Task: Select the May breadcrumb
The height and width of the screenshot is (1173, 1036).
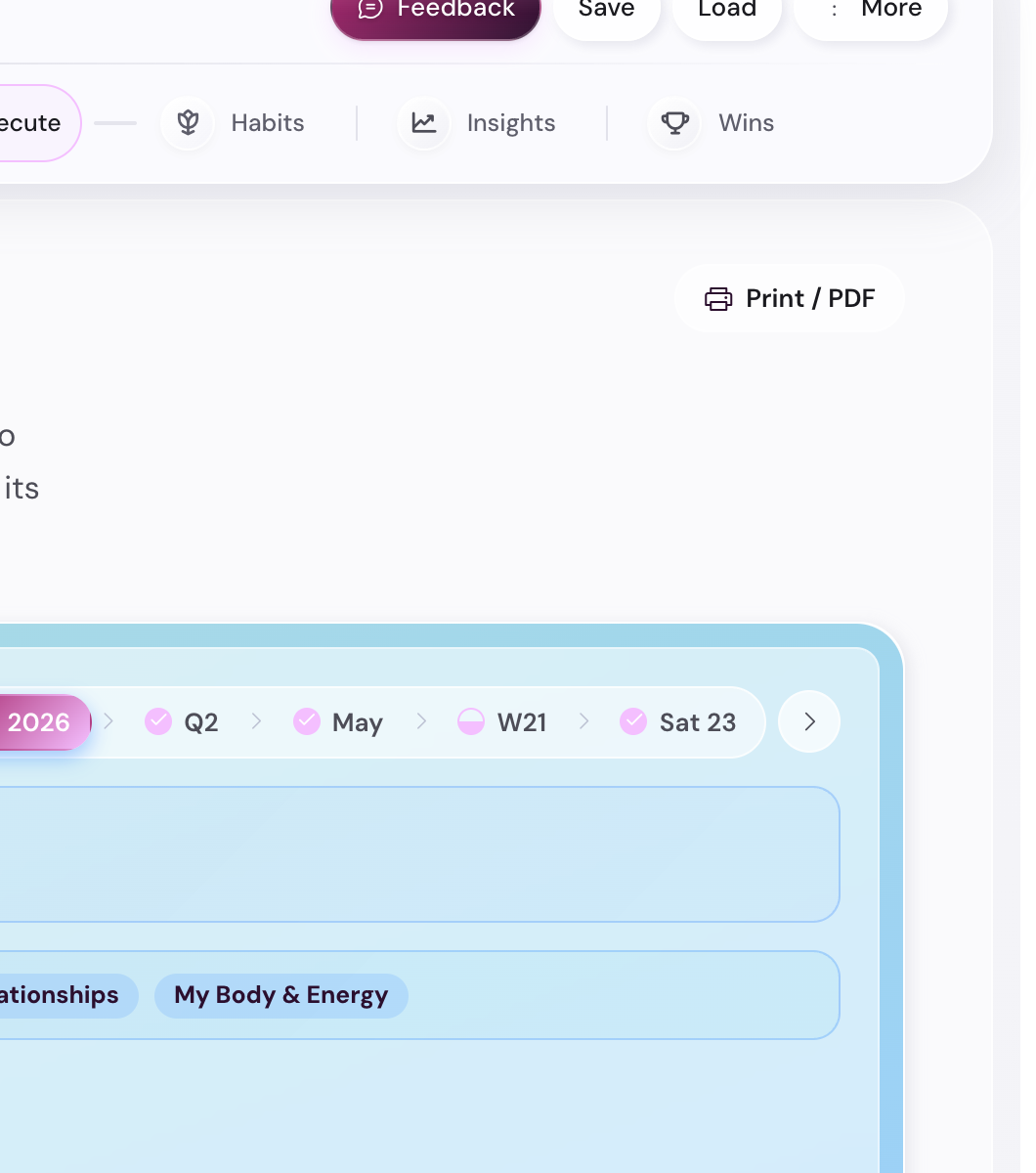Action: click(338, 722)
